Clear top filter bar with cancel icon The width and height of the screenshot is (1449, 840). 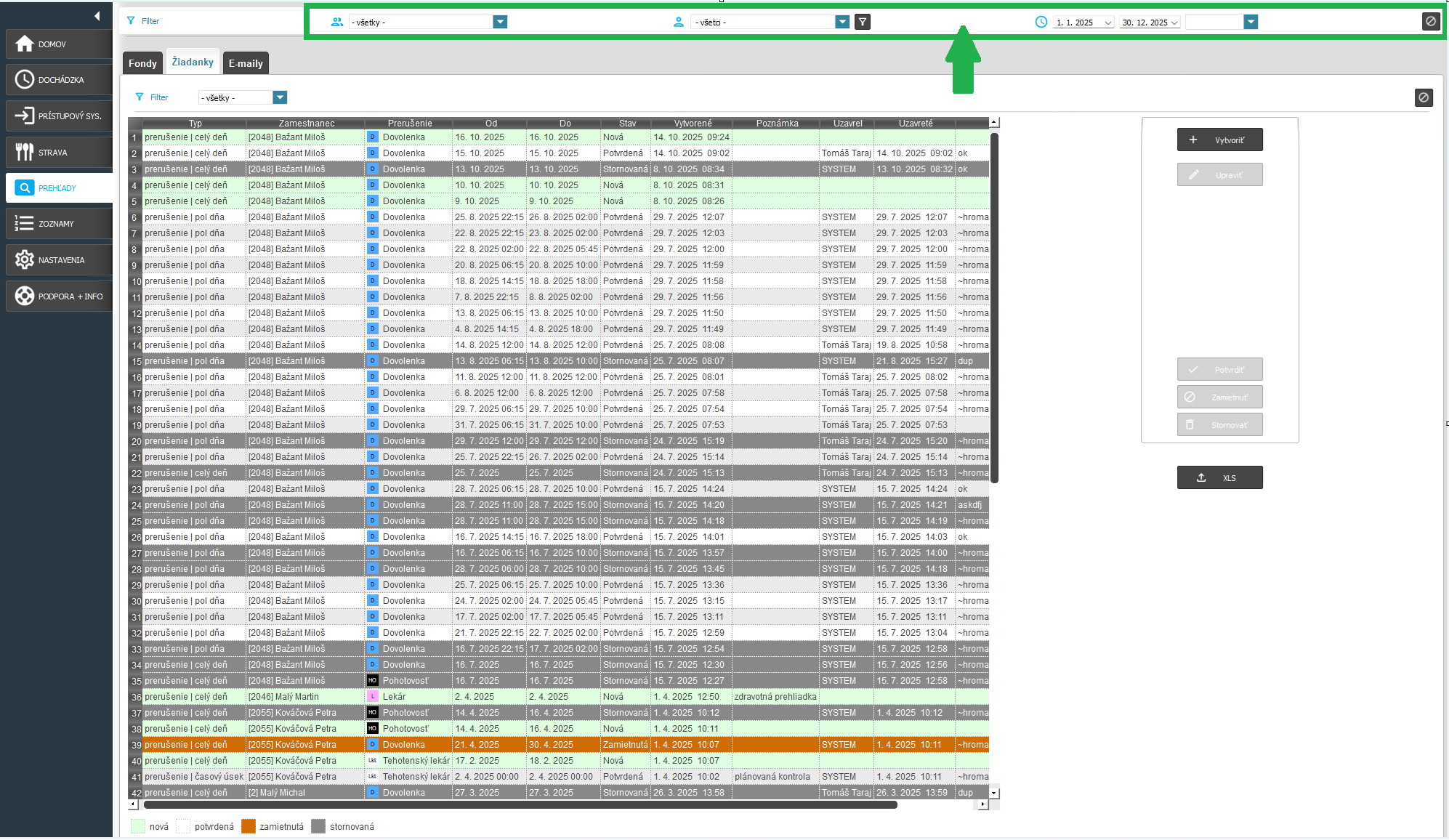coord(1430,22)
